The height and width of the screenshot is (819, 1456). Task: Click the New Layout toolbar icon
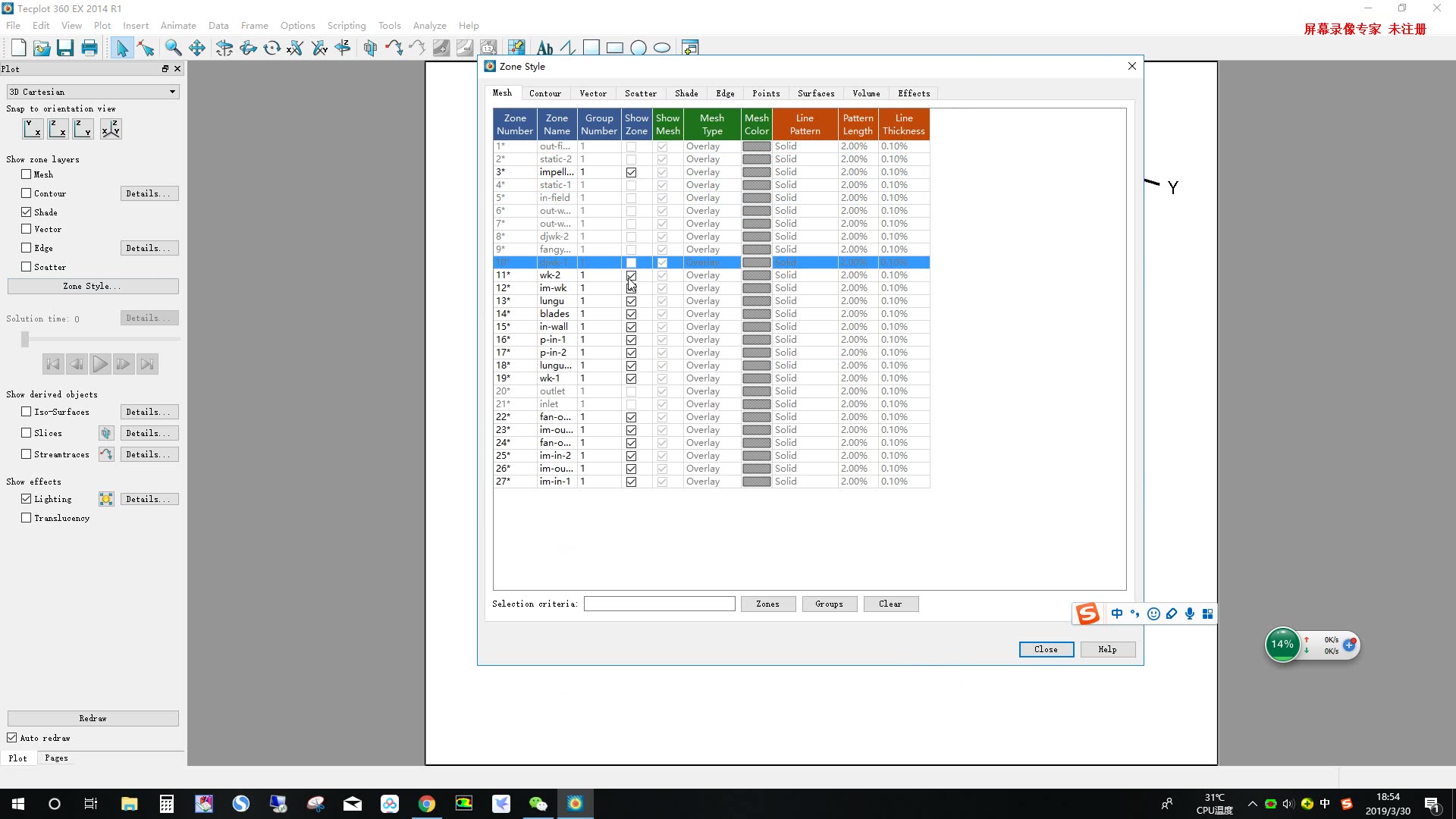[x=18, y=49]
